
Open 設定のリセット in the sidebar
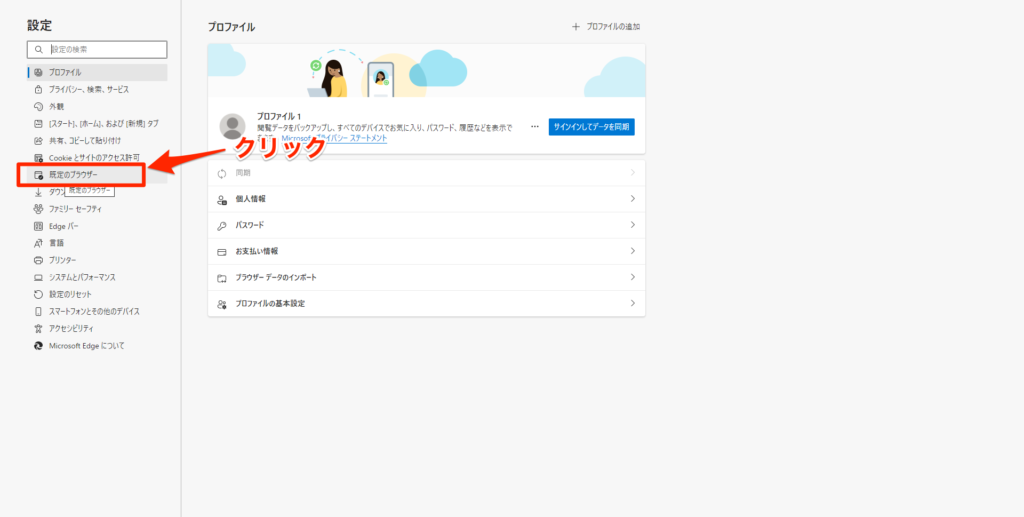[x=70, y=294]
